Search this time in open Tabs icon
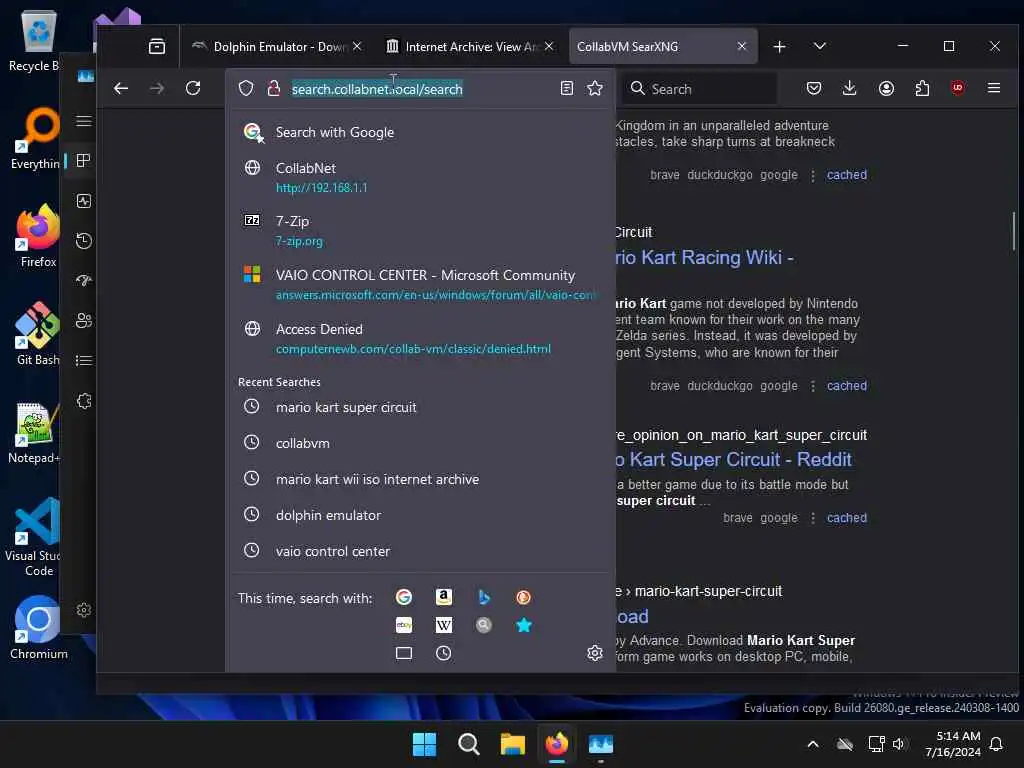The height and width of the screenshot is (768, 1024). [404, 653]
